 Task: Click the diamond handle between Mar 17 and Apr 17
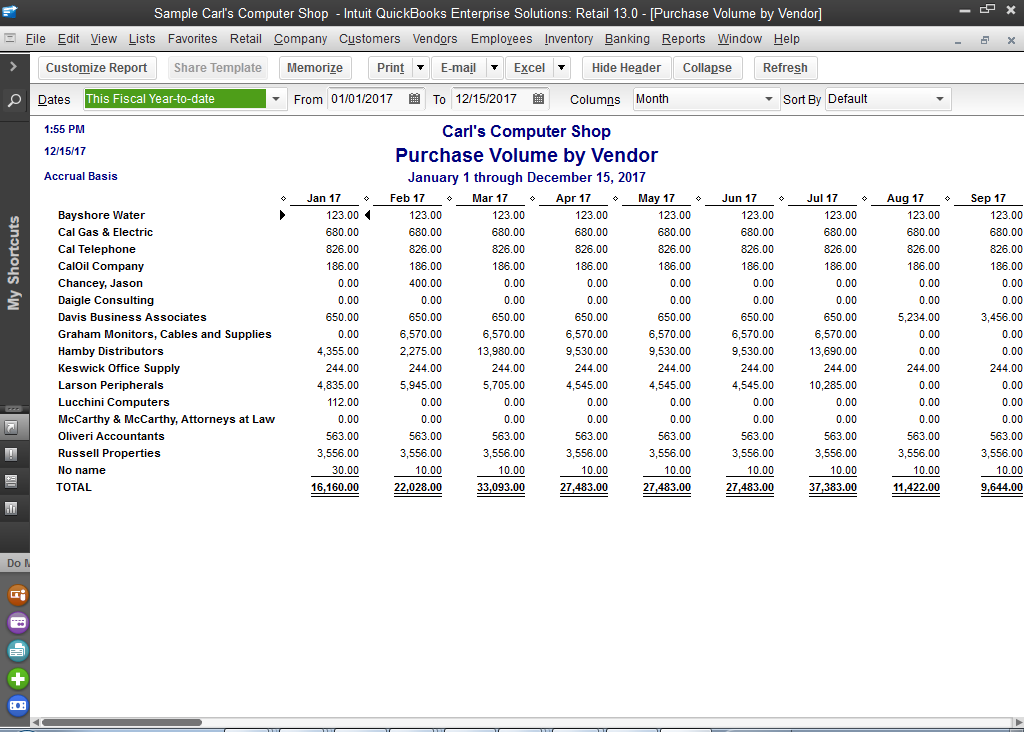[x=532, y=199]
